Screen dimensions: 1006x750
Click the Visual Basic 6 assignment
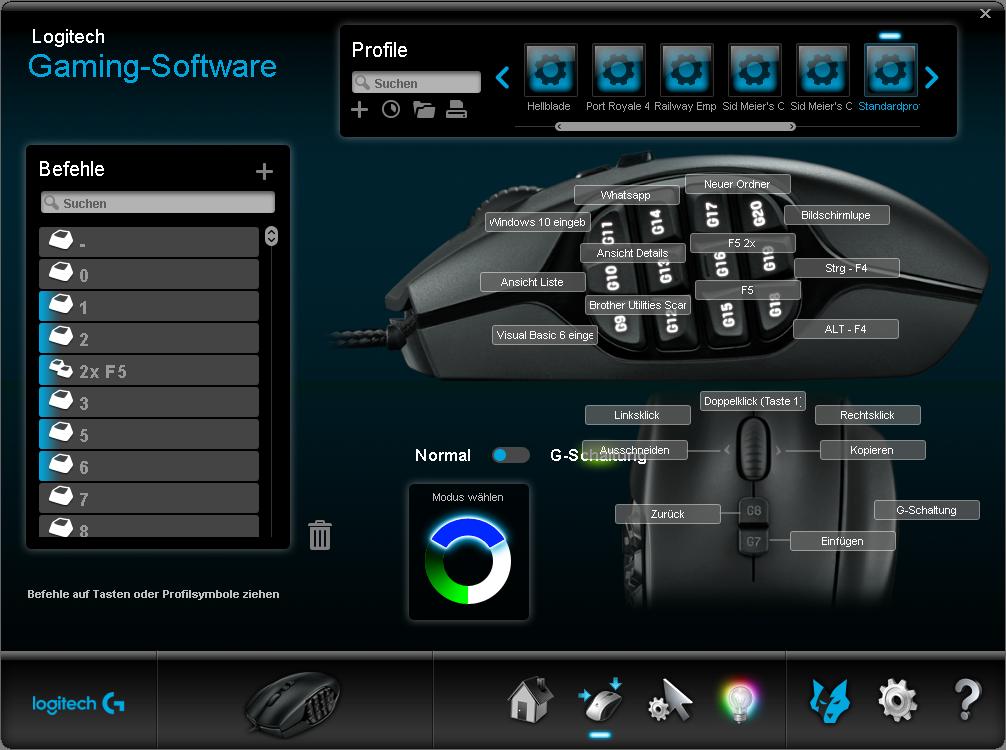tap(545, 335)
